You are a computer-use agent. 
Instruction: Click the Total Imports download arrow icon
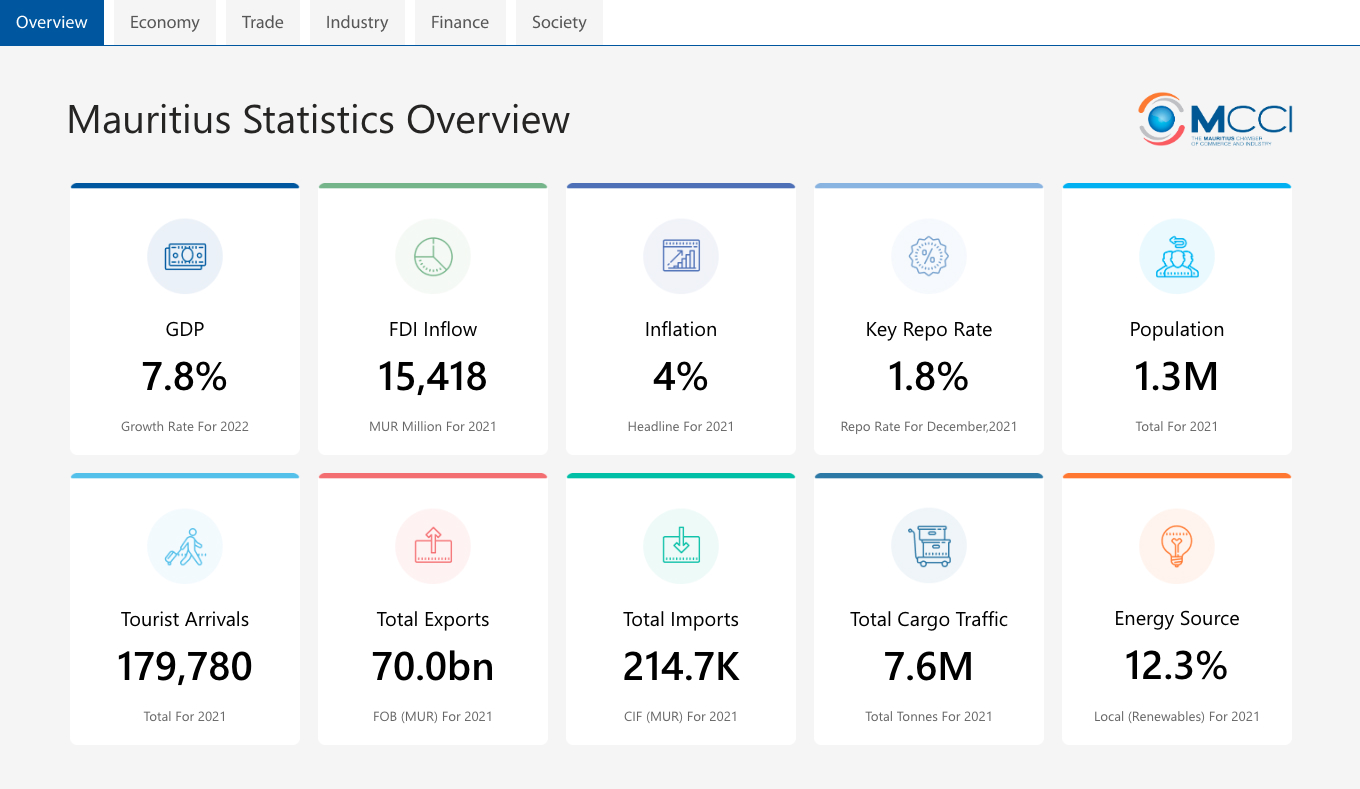coord(681,547)
